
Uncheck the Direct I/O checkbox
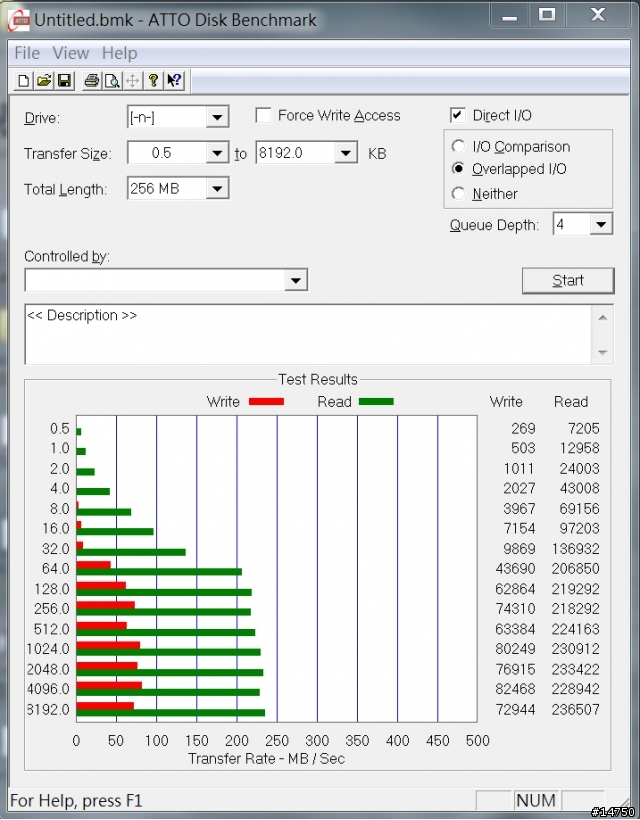click(458, 115)
